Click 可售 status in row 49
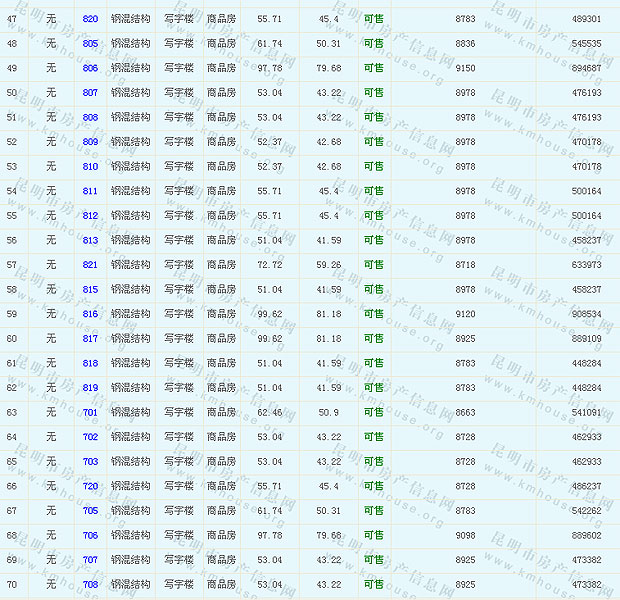 tap(373, 68)
